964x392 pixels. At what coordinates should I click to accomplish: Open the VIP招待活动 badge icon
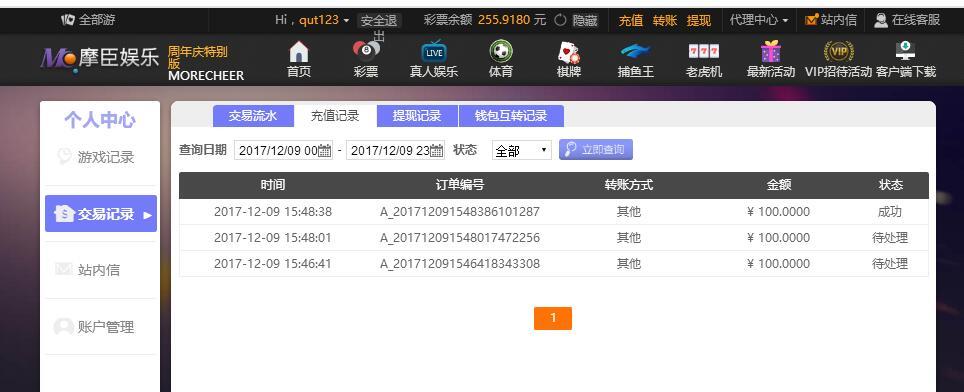tap(838, 52)
